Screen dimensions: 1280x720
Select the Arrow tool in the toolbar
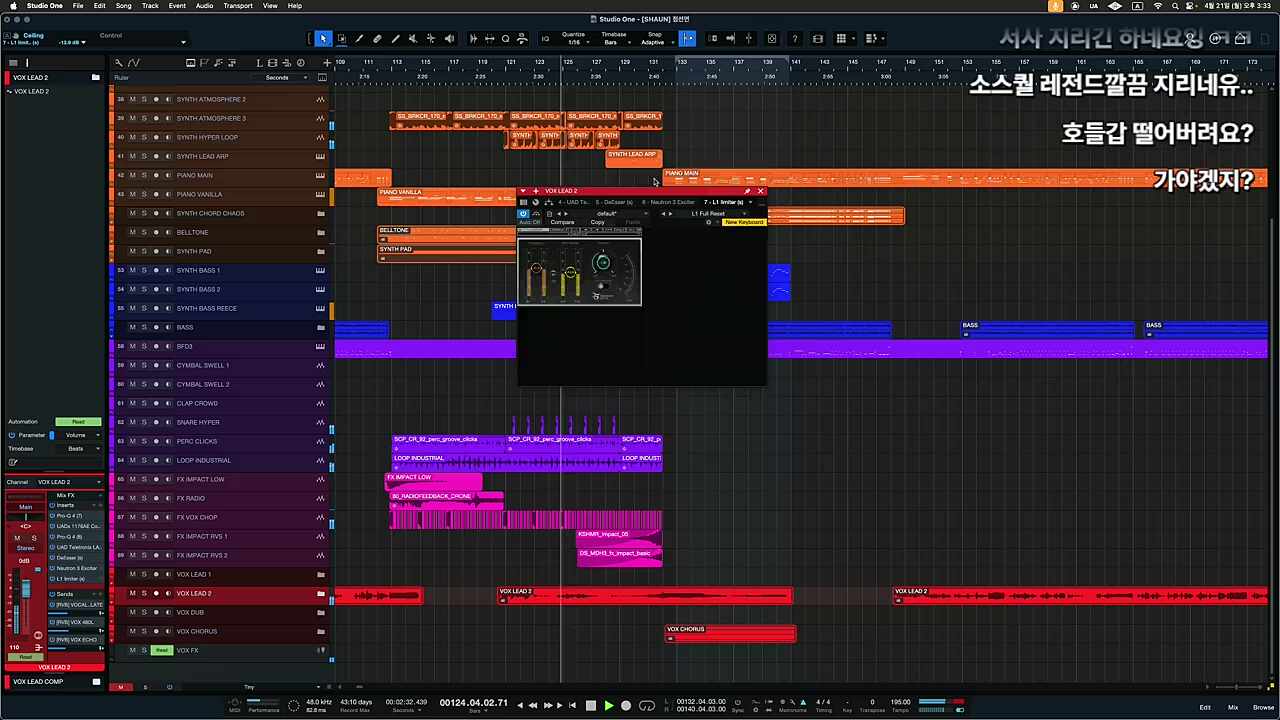point(323,39)
